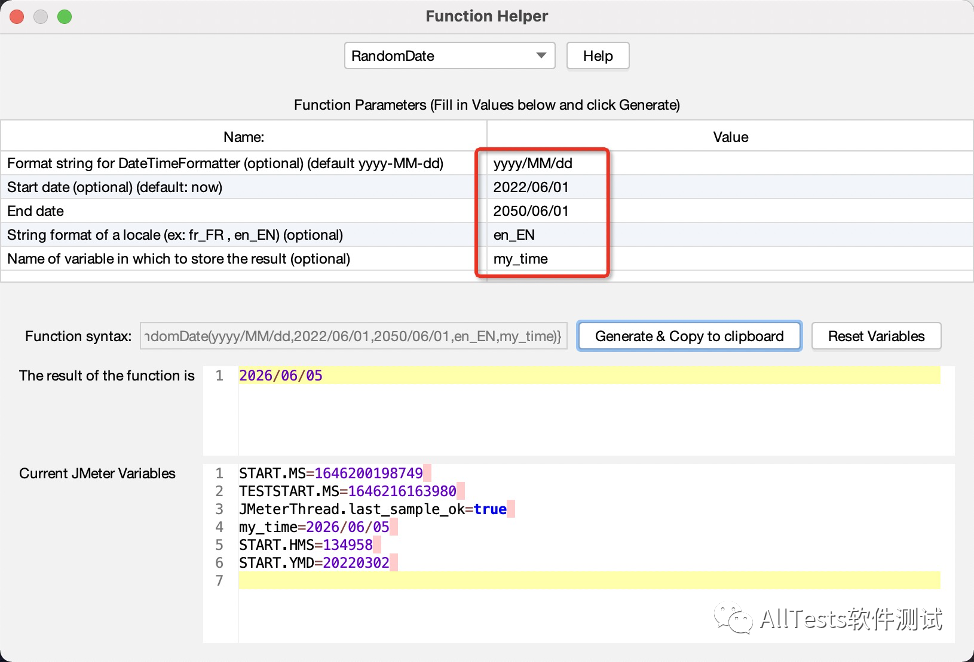Viewport: 974px width, 662px height.
Task: Click the result line 2026/06/05
Action: pos(589,375)
